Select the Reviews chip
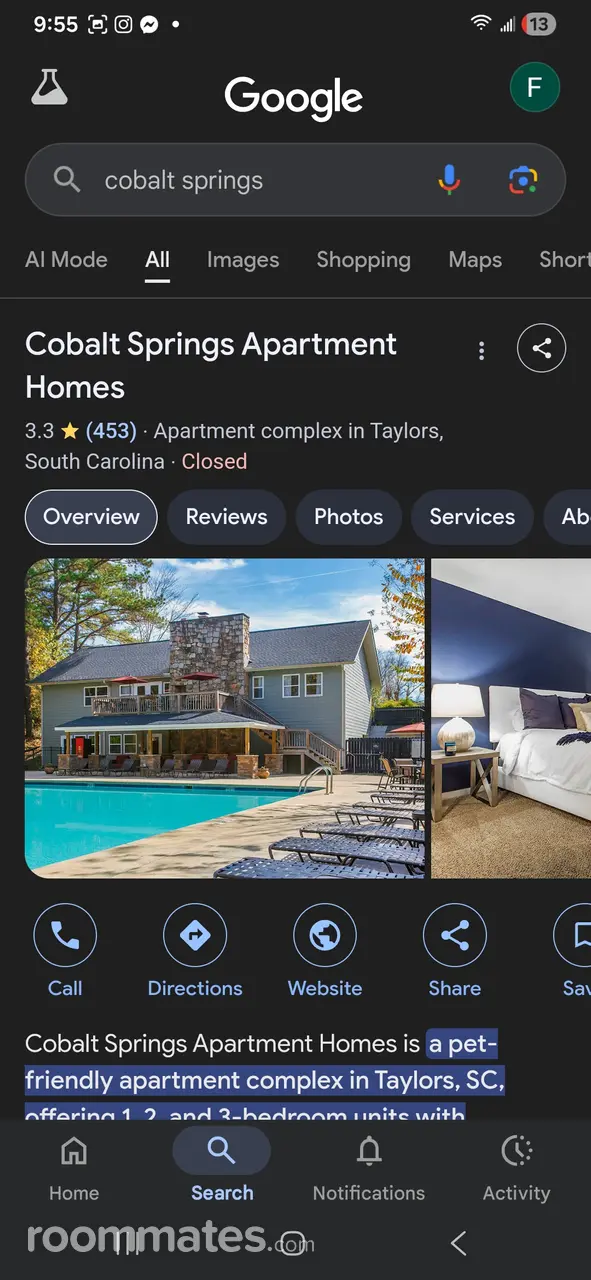Screen dimensions: 591x1280 (227, 517)
